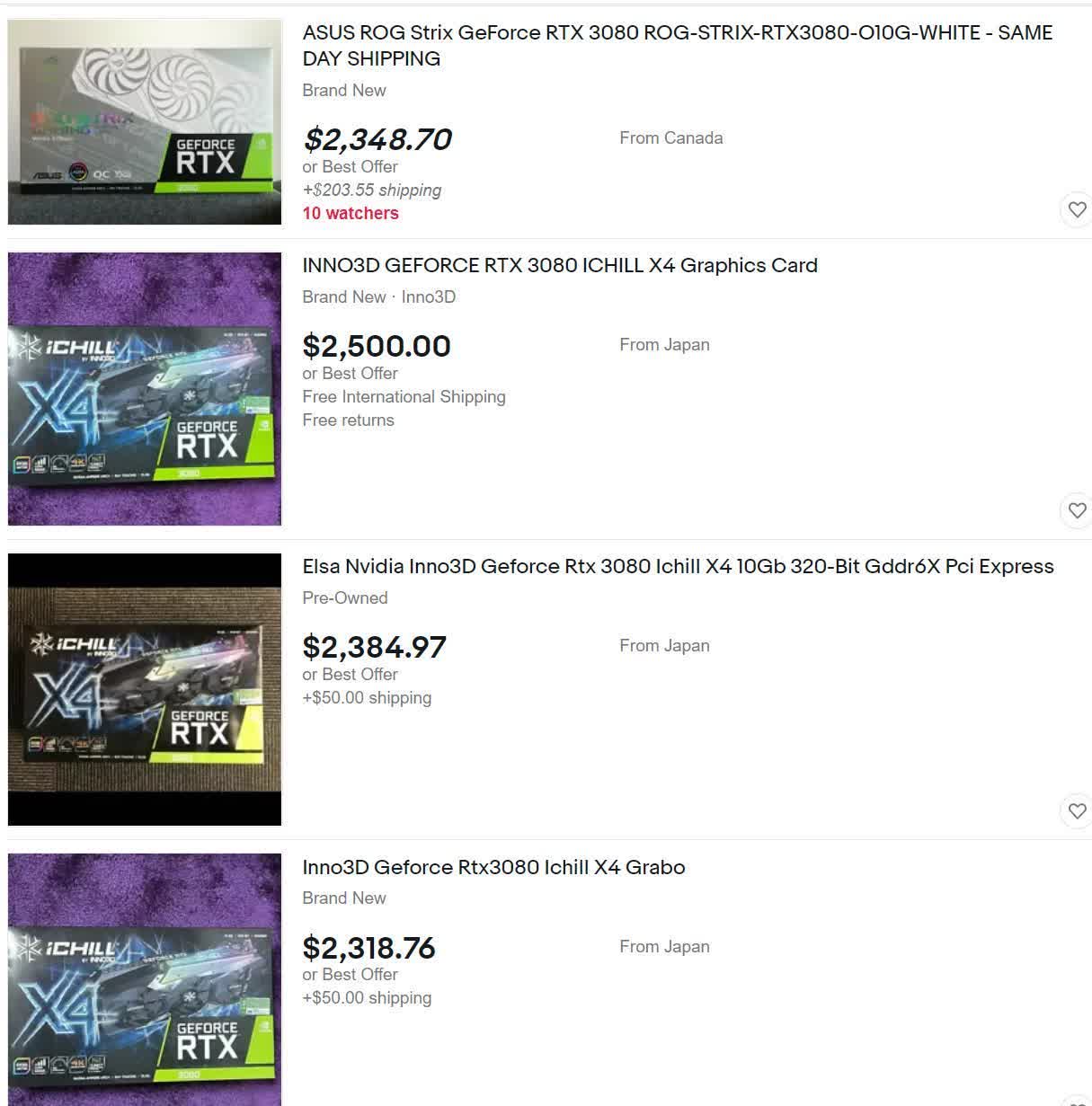Click heart icon for INNO3D ICHILL X4 Graphics Card
Image resolution: width=1092 pixels, height=1106 pixels.
[x=1077, y=511]
